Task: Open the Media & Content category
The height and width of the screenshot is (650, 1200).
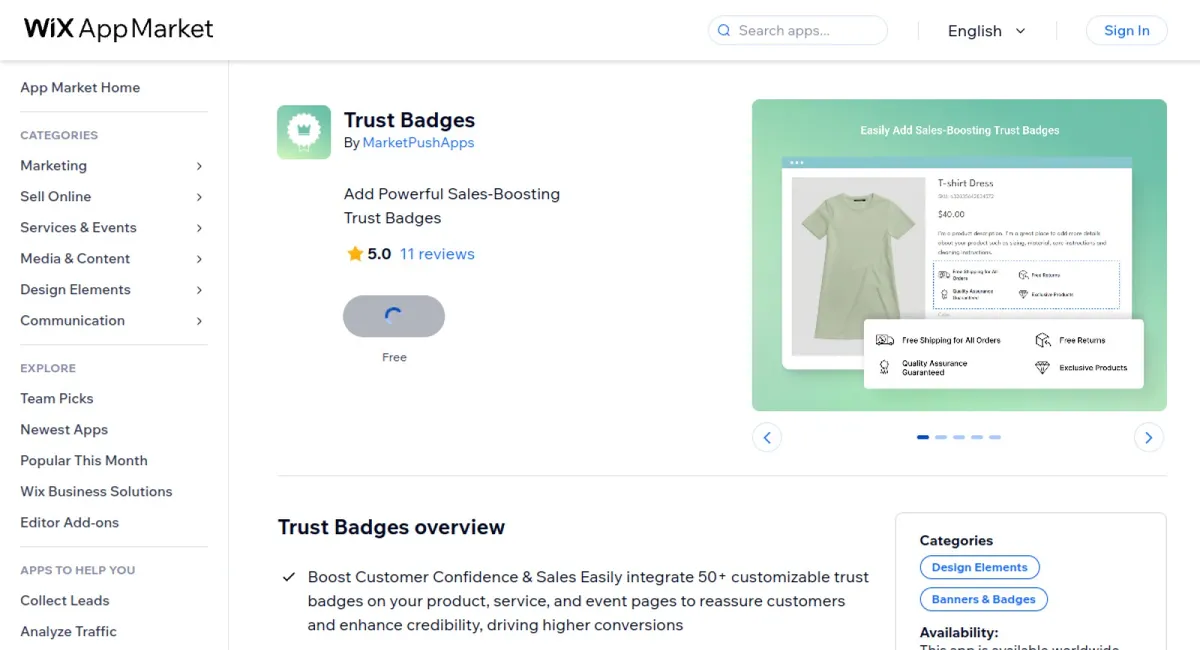Action: [75, 258]
